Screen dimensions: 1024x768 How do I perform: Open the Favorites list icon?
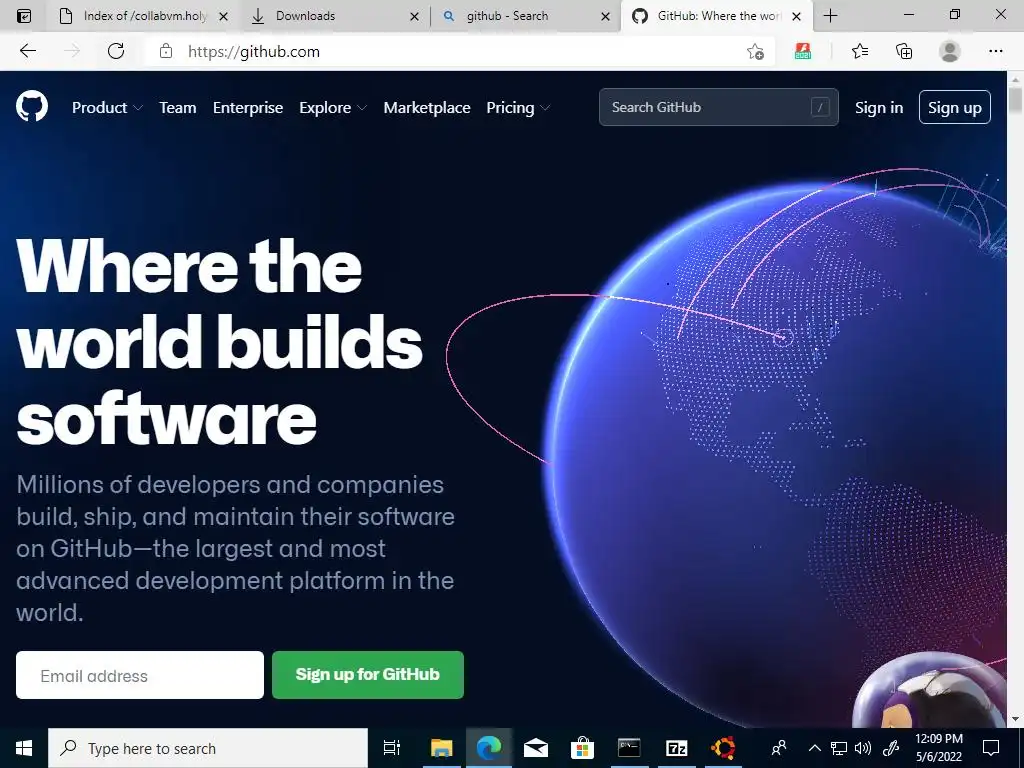click(x=860, y=51)
